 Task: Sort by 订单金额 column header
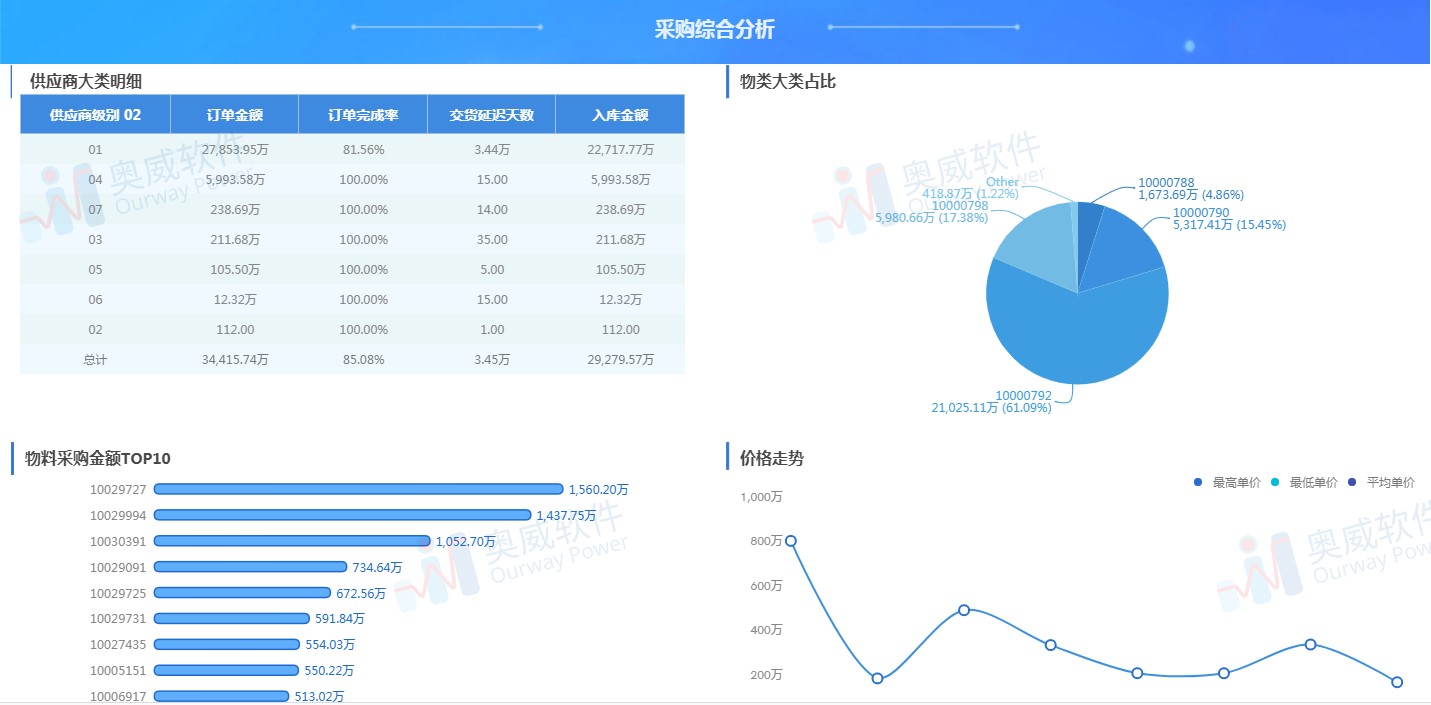(x=235, y=115)
